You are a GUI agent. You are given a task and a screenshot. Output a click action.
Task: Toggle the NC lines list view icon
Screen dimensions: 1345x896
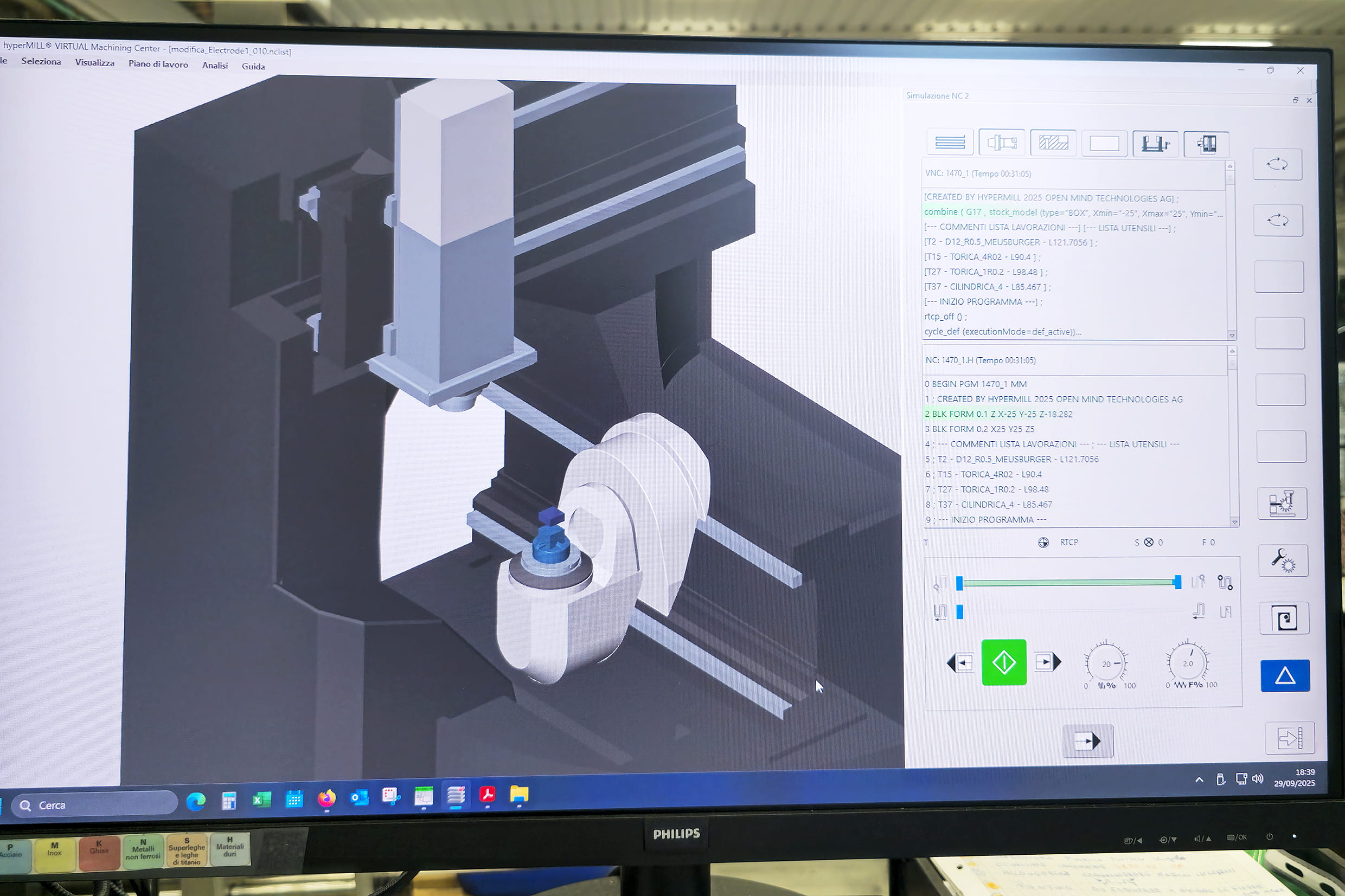(950, 142)
